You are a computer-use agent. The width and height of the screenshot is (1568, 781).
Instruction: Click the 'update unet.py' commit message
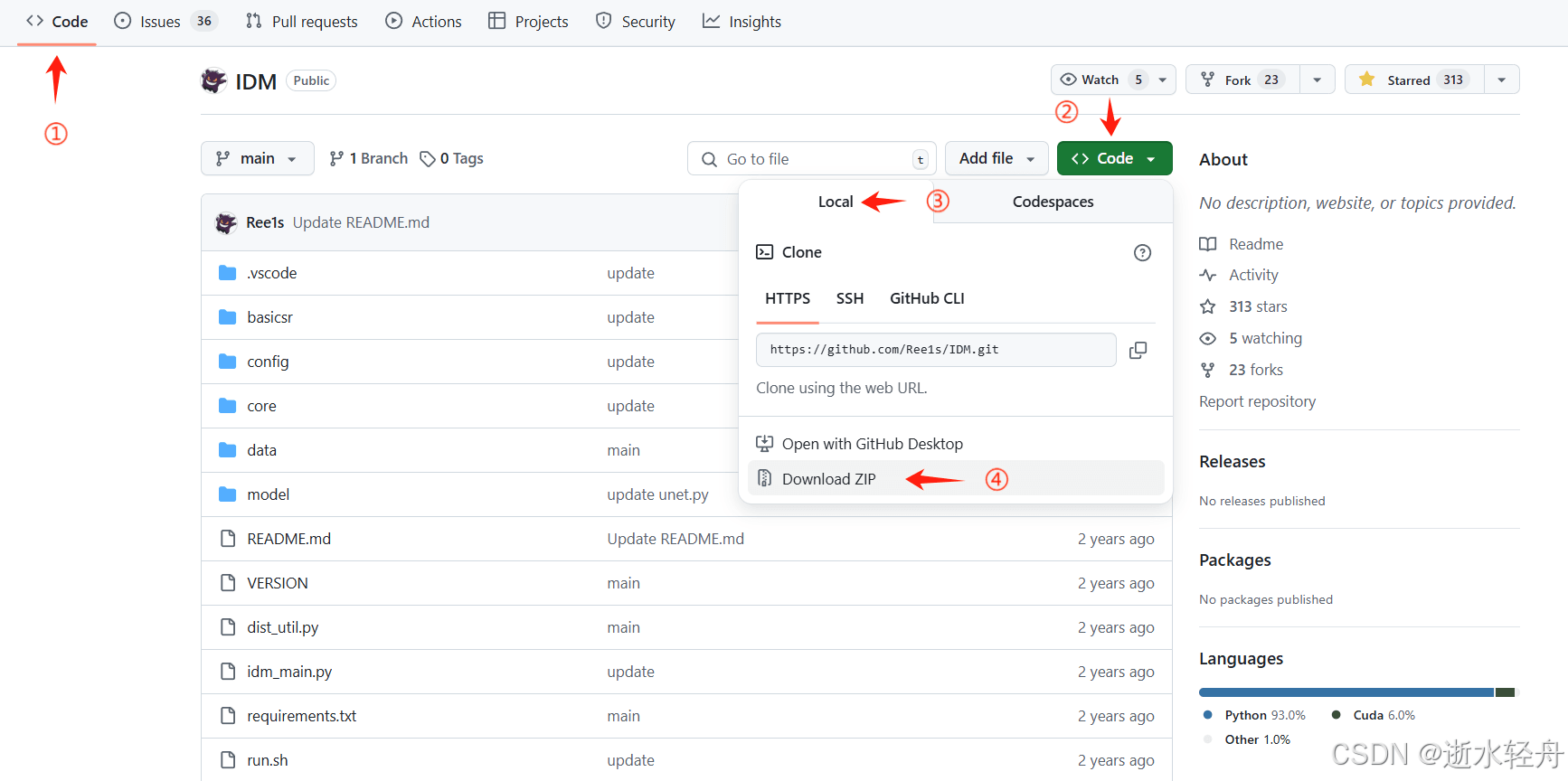click(658, 494)
